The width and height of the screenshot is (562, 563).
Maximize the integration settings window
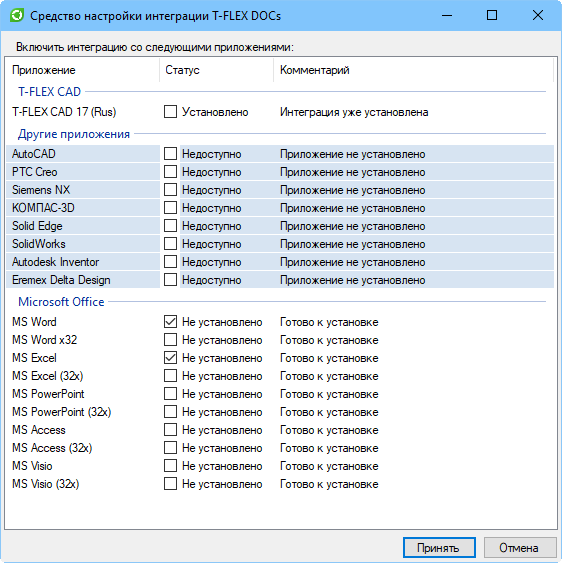coord(492,15)
